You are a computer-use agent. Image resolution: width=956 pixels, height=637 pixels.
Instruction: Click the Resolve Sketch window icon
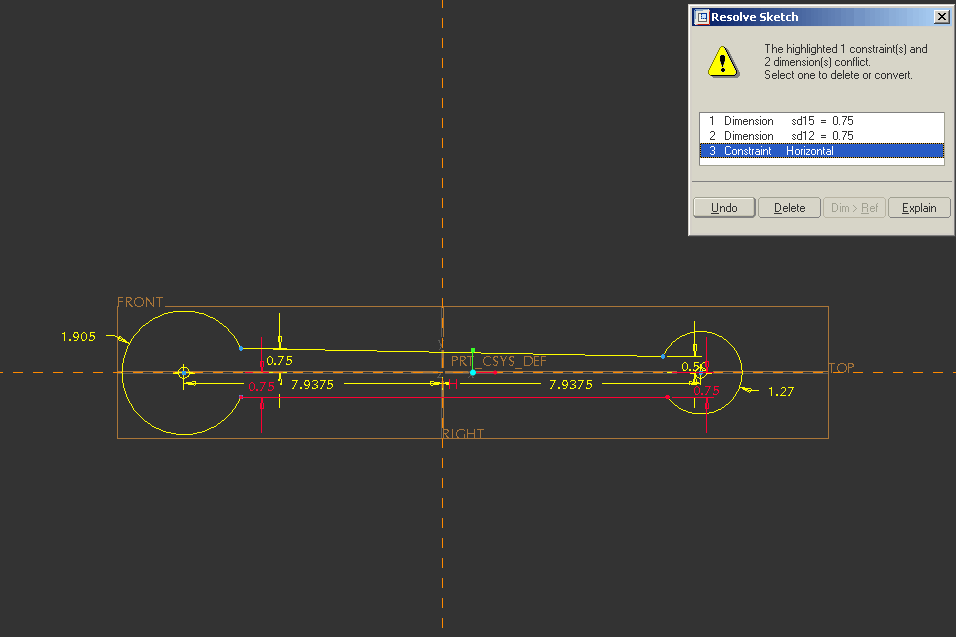point(702,17)
